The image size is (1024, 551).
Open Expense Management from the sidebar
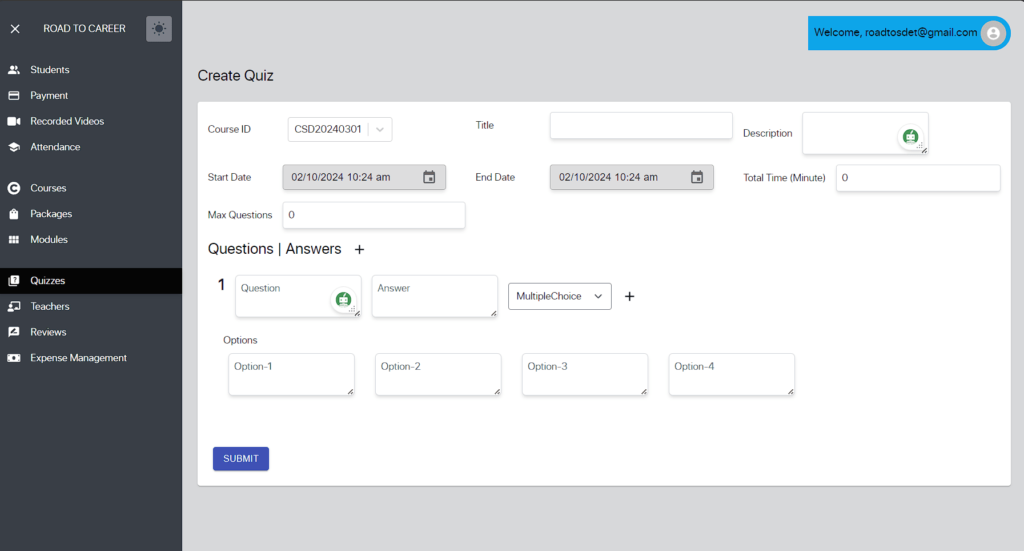pyautogui.click(x=78, y=358)
